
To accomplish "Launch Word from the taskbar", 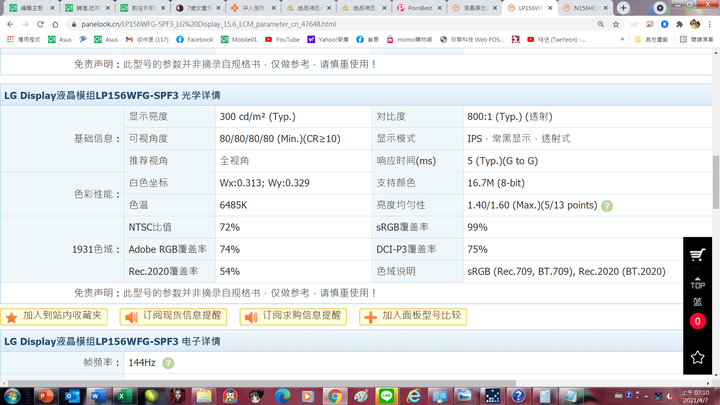I will [98, 396].
